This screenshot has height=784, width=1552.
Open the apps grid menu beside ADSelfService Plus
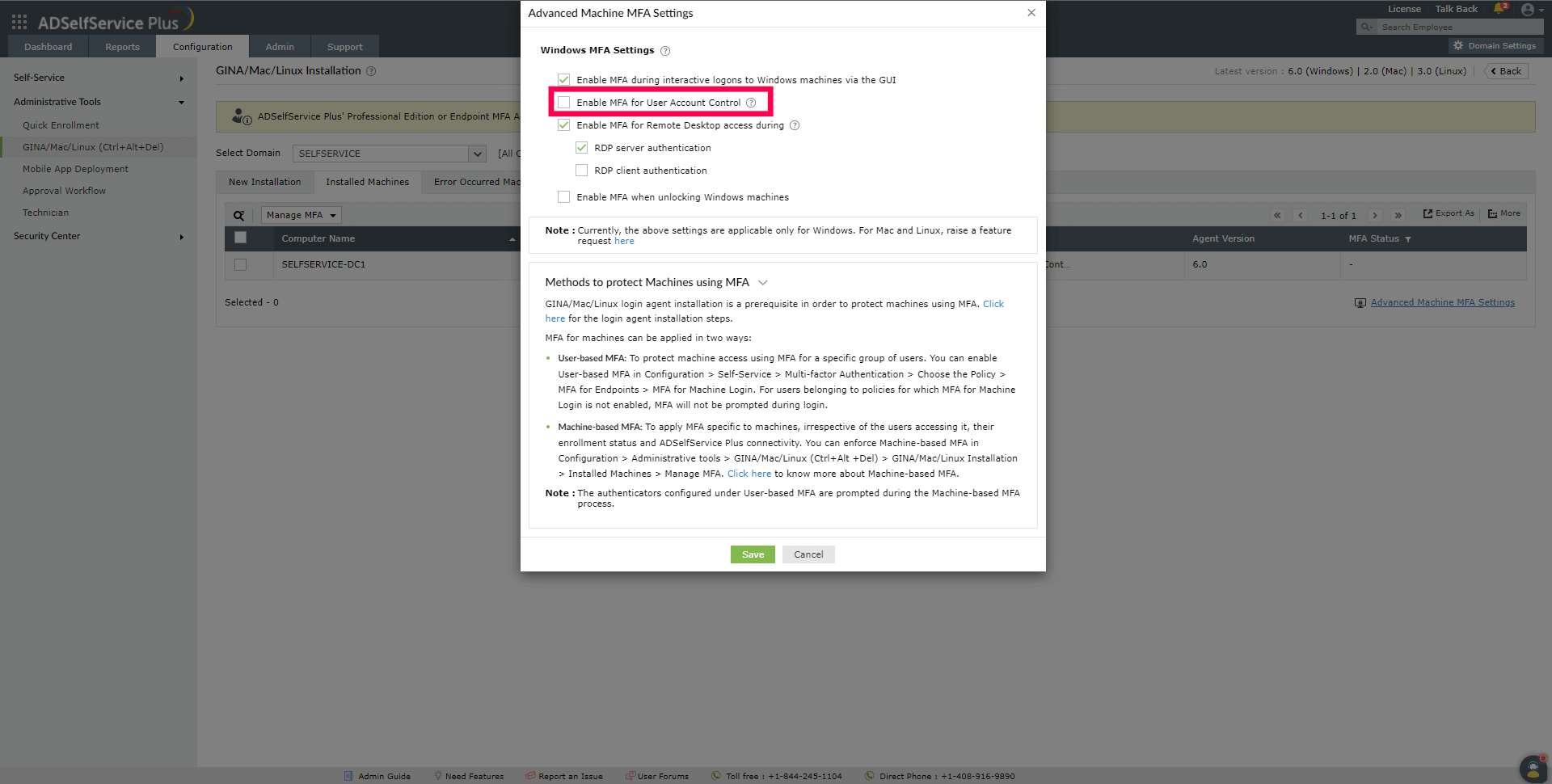(x=19, y=22)
